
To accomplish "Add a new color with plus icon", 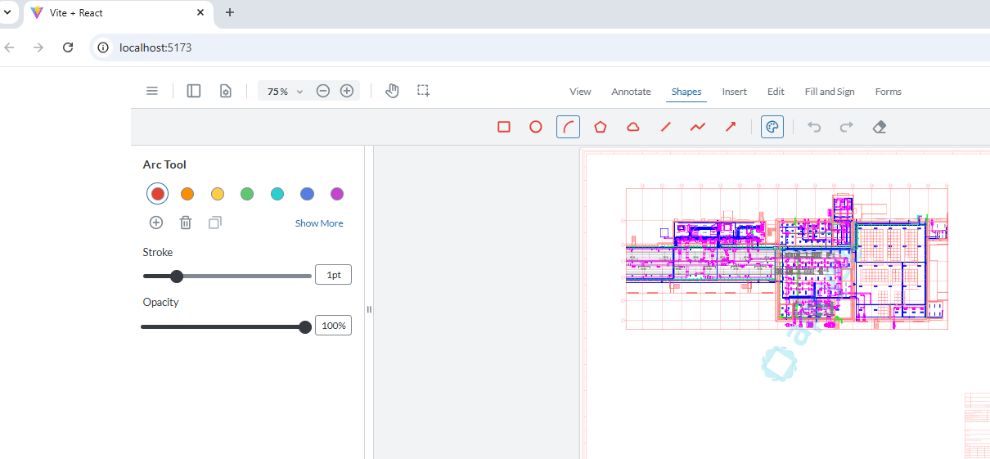I will click(x=156, y=222).
